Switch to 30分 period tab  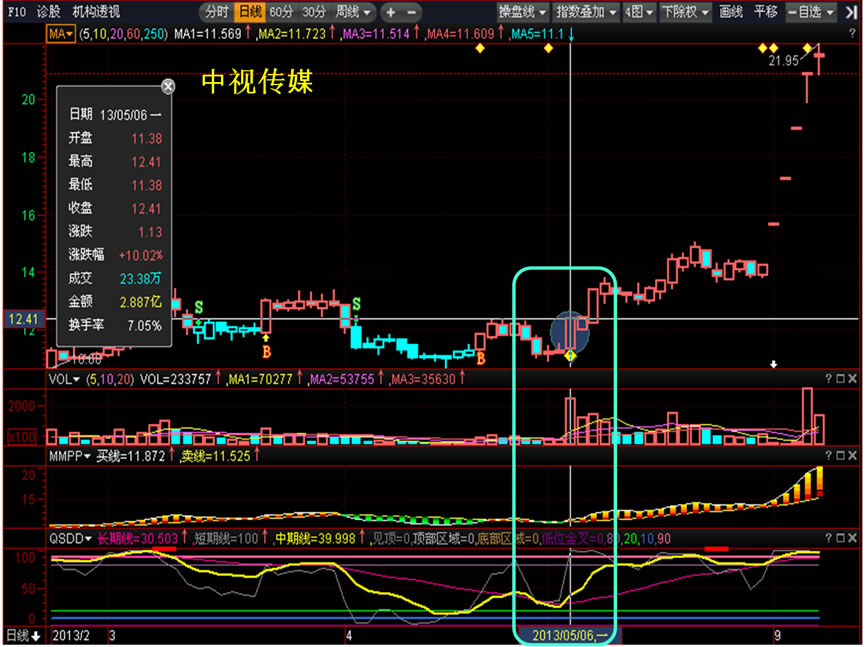(314, 12)
